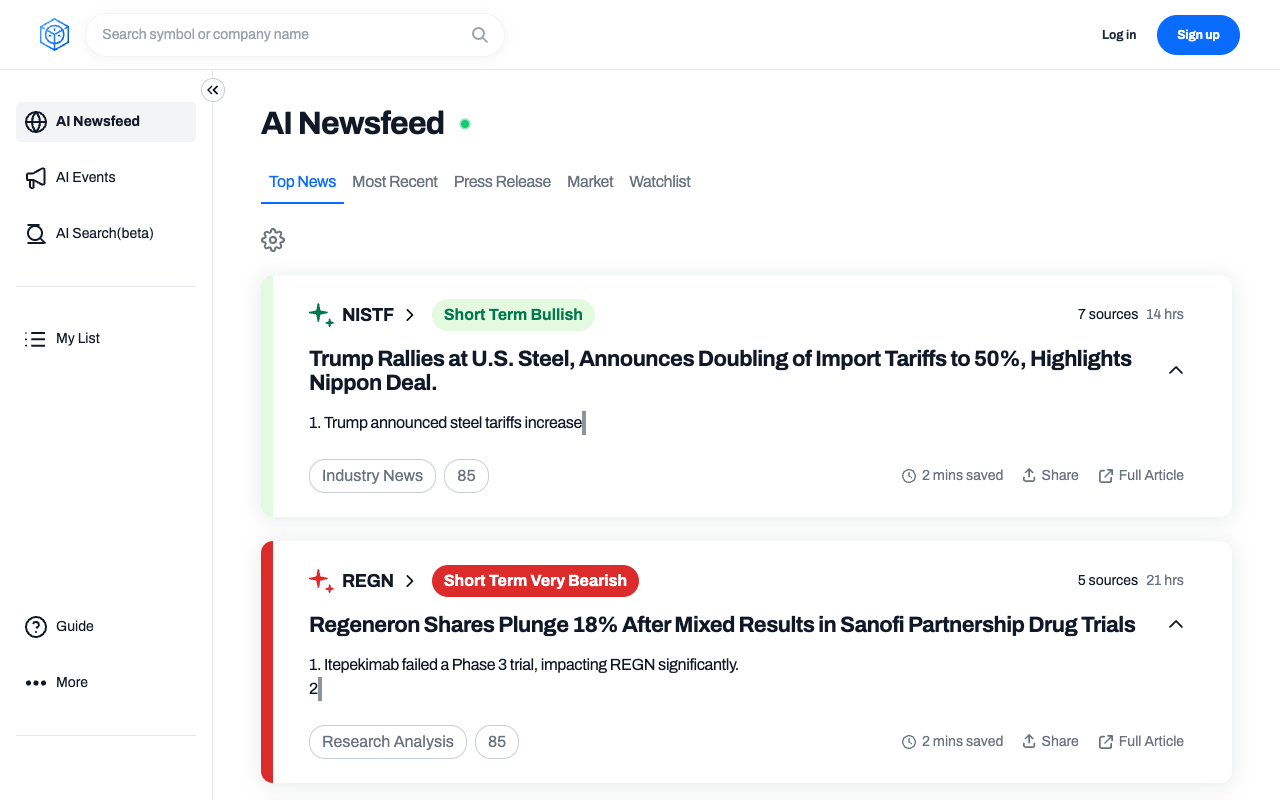Click the chevron arrow next to NISTF
Screen dimensions: 1280x800
[409, 315]
